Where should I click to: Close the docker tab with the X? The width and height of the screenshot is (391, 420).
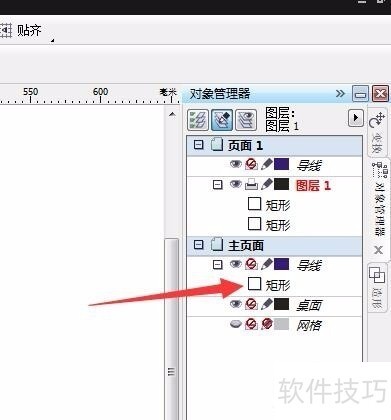(378, 250)
